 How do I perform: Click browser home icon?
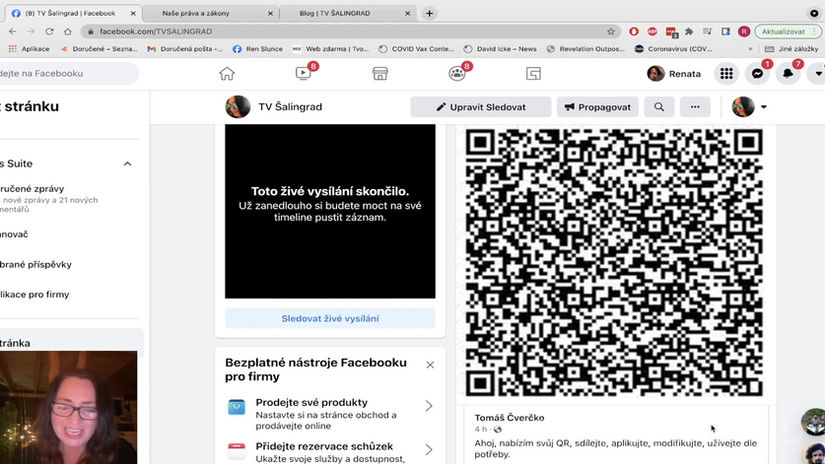coord(68,32)
